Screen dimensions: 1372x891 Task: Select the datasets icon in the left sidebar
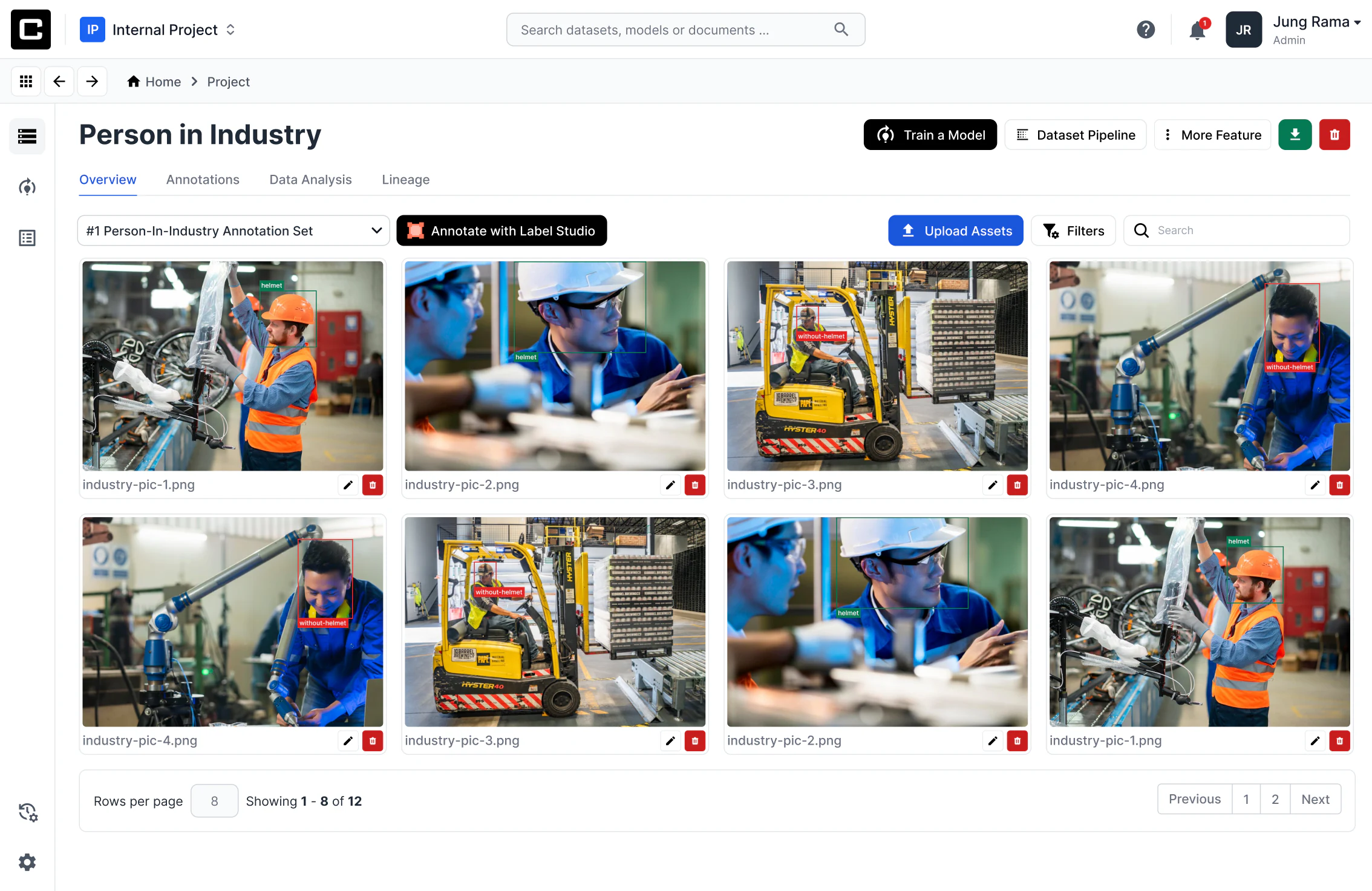pos(27,136)
